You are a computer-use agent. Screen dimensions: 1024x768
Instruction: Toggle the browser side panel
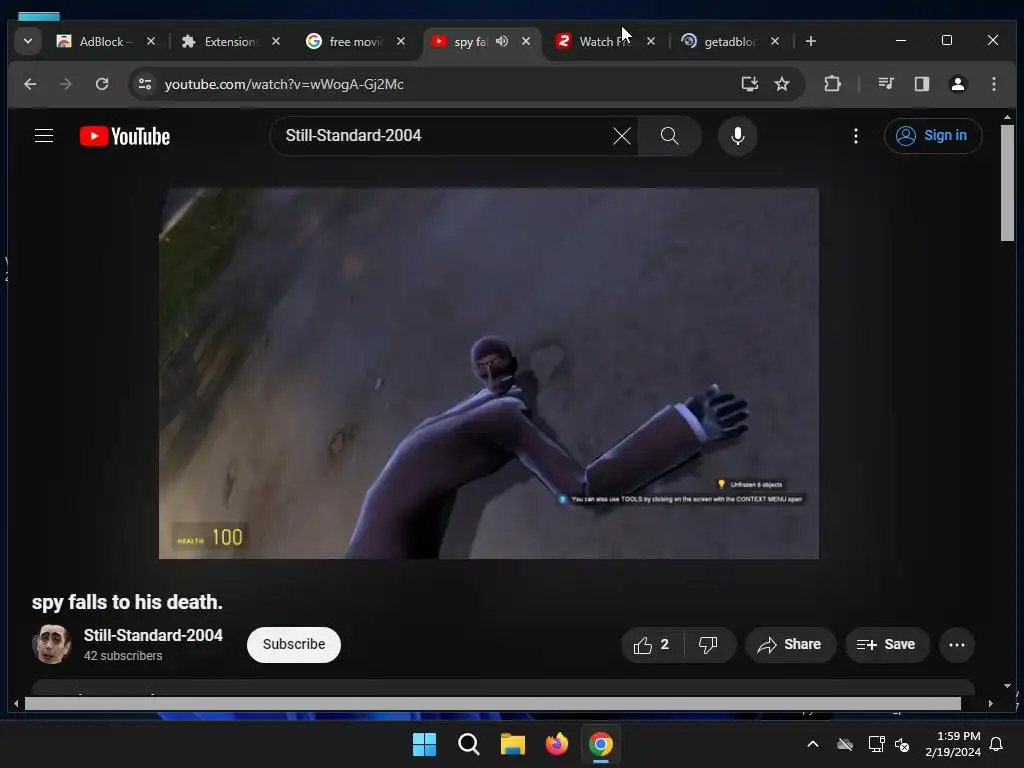pos(921,84)
